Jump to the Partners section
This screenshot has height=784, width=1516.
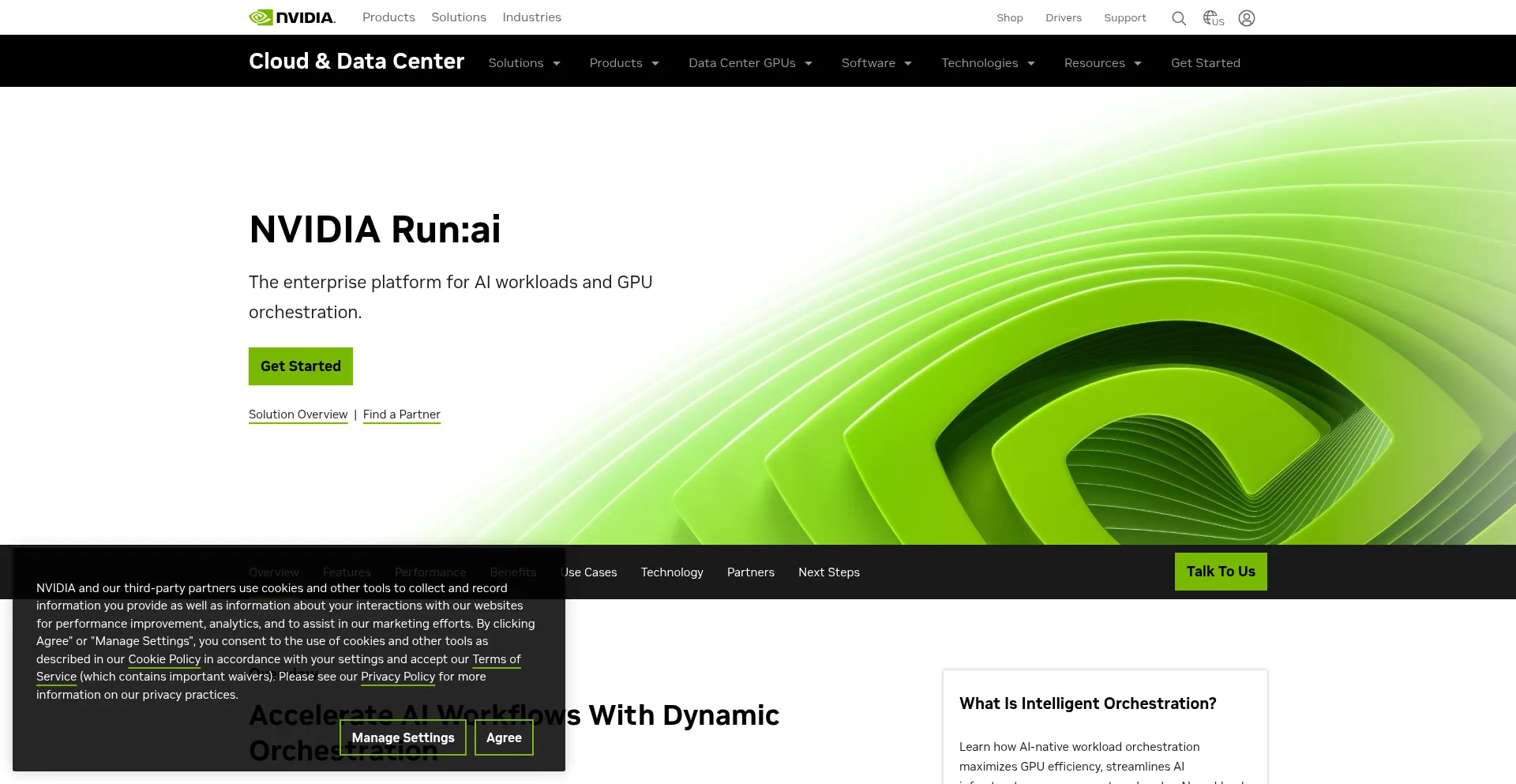click(751, 572)
